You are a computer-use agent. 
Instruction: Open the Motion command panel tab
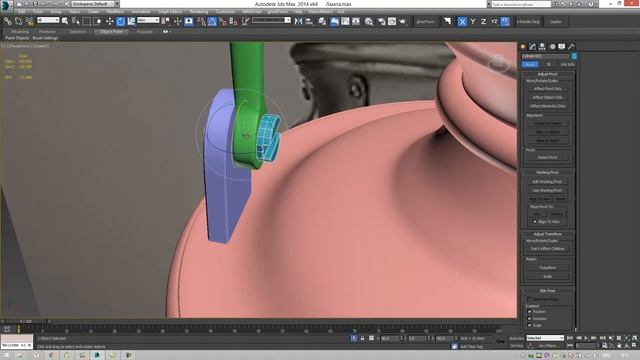(552, 47)
